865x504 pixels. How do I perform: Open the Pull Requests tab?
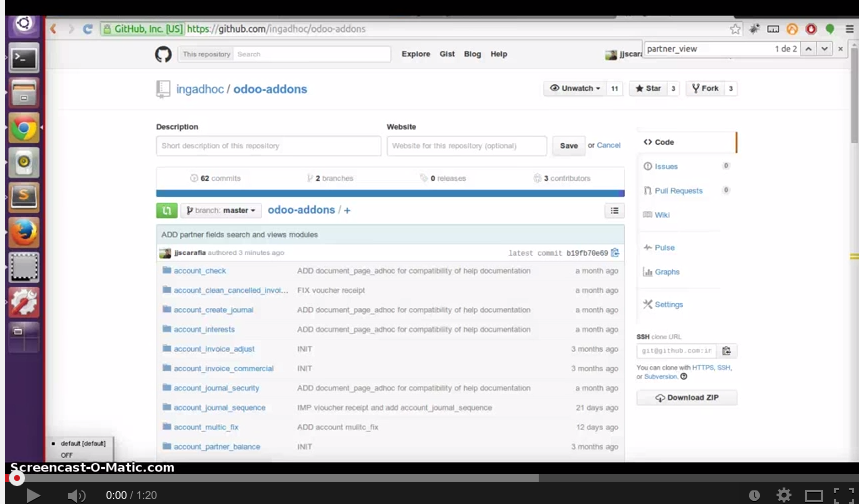tap(679, 191)
